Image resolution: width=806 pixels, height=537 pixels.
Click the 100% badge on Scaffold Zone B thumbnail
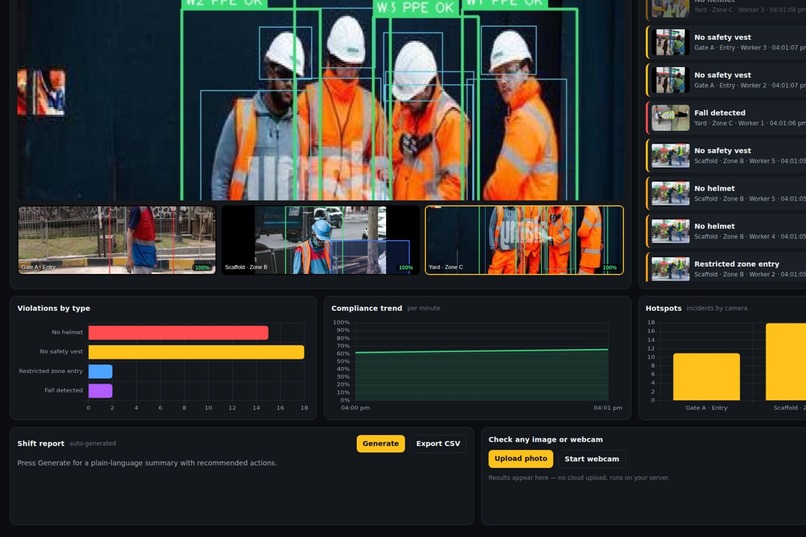(x=406, y=268)
